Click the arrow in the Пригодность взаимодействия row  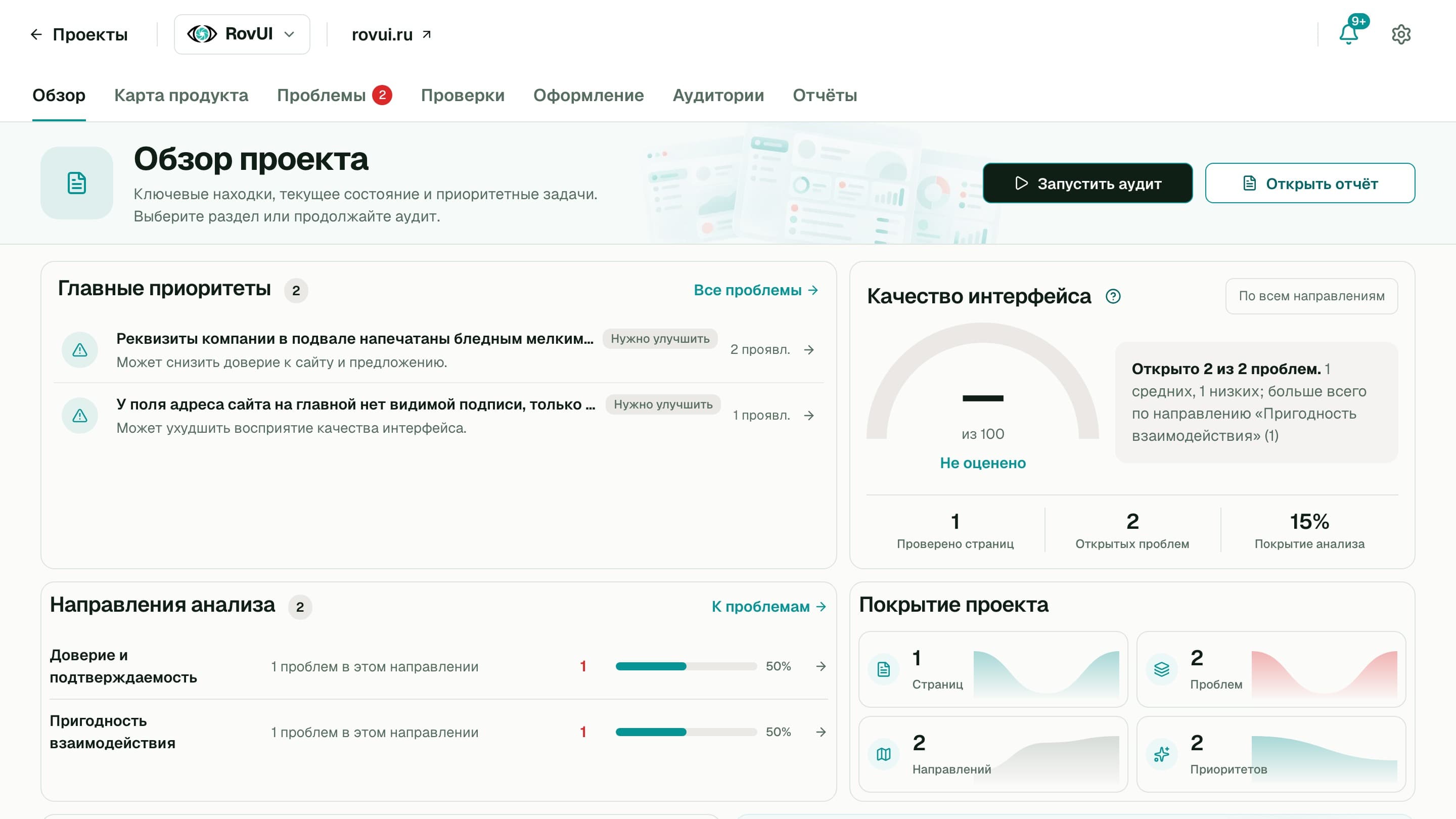[821, 732]
